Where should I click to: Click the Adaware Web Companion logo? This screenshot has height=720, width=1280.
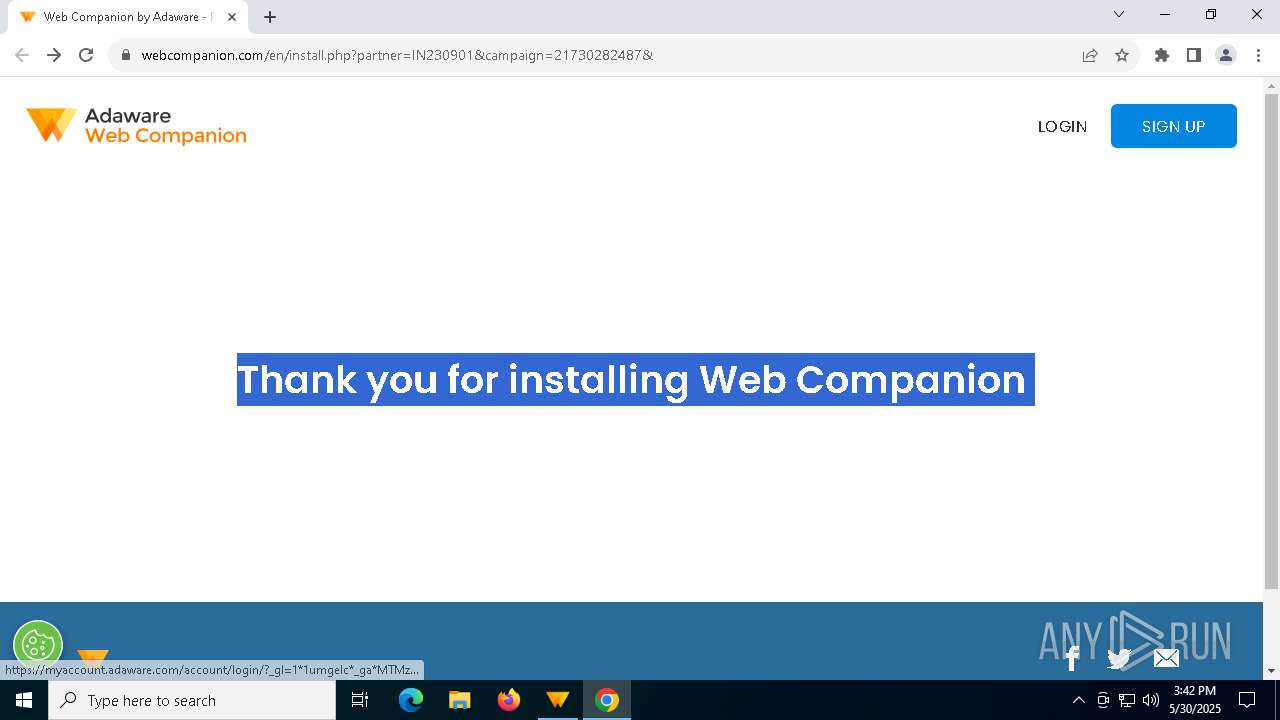(136, 126)
